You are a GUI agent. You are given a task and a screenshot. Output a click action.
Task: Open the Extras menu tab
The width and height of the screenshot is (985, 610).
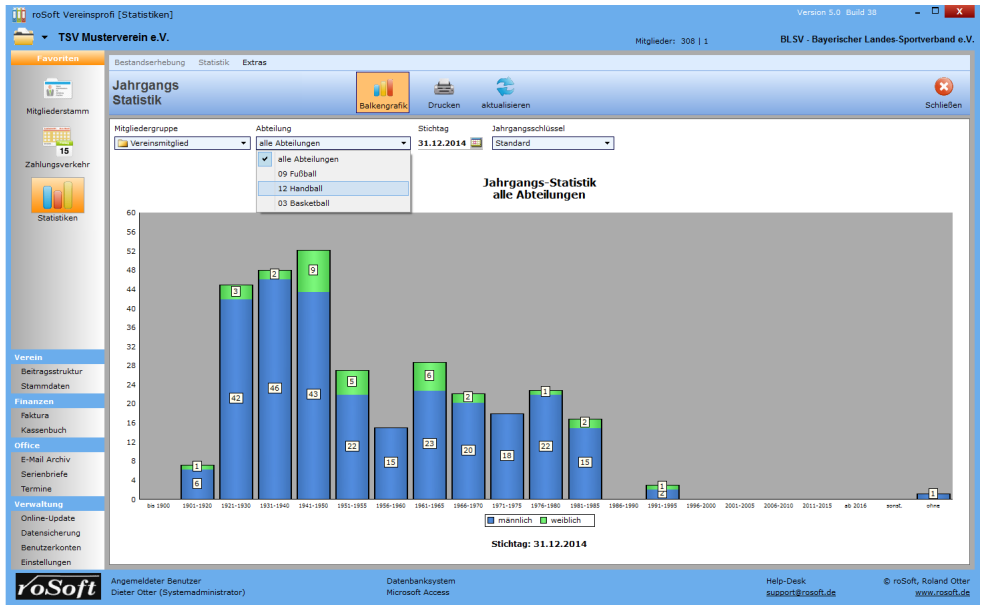[x=254, y=62]
